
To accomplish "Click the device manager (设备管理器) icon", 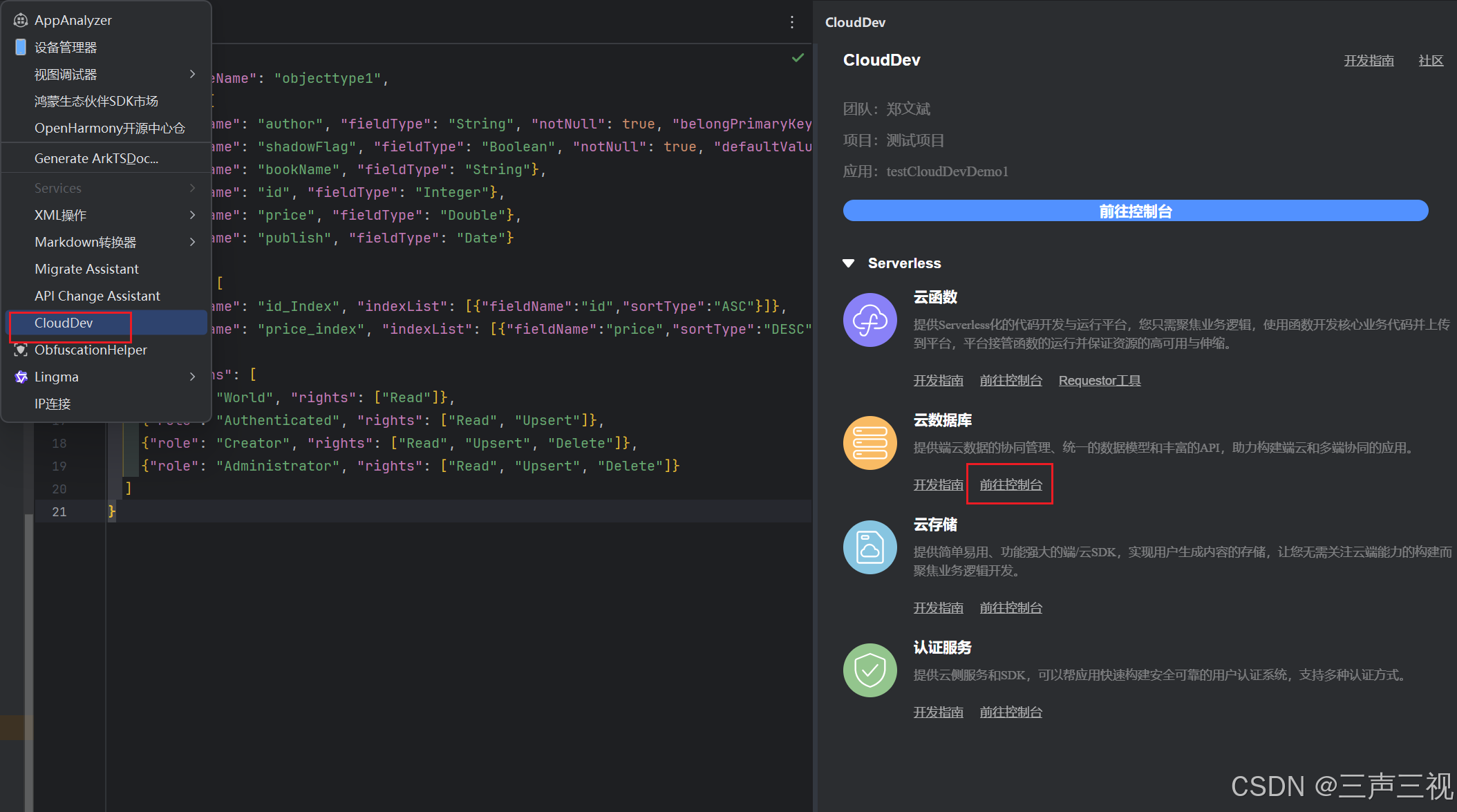I will (21, 47).
